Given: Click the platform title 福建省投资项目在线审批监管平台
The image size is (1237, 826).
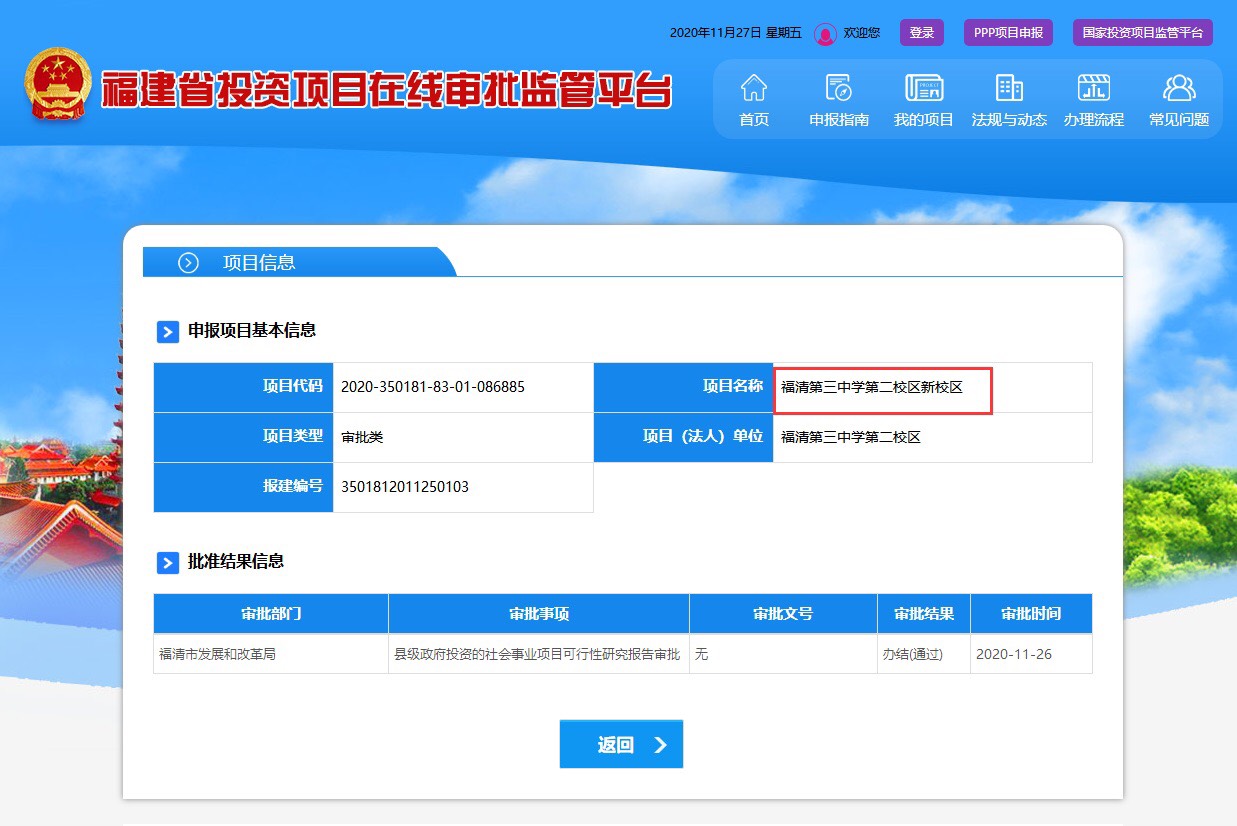Looking at the screenshot, I should pyautogui.click(x=387, y=89).
